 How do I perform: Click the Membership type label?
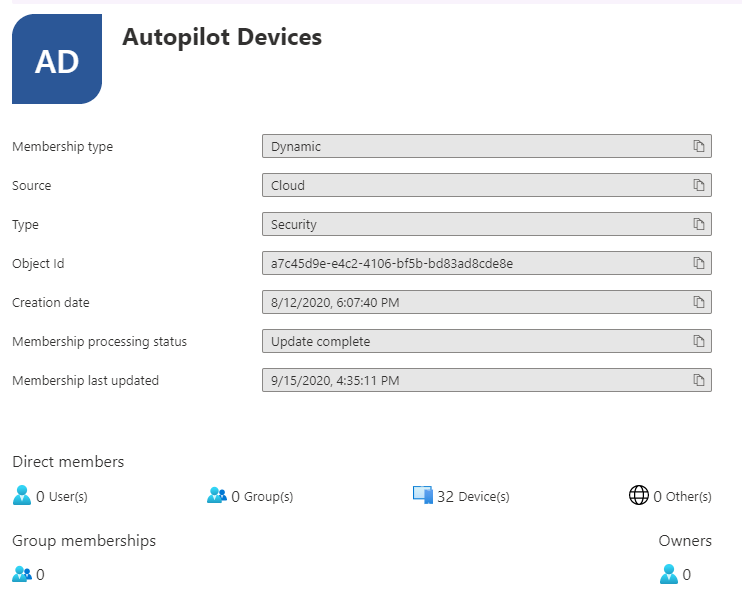click(62, 147)
